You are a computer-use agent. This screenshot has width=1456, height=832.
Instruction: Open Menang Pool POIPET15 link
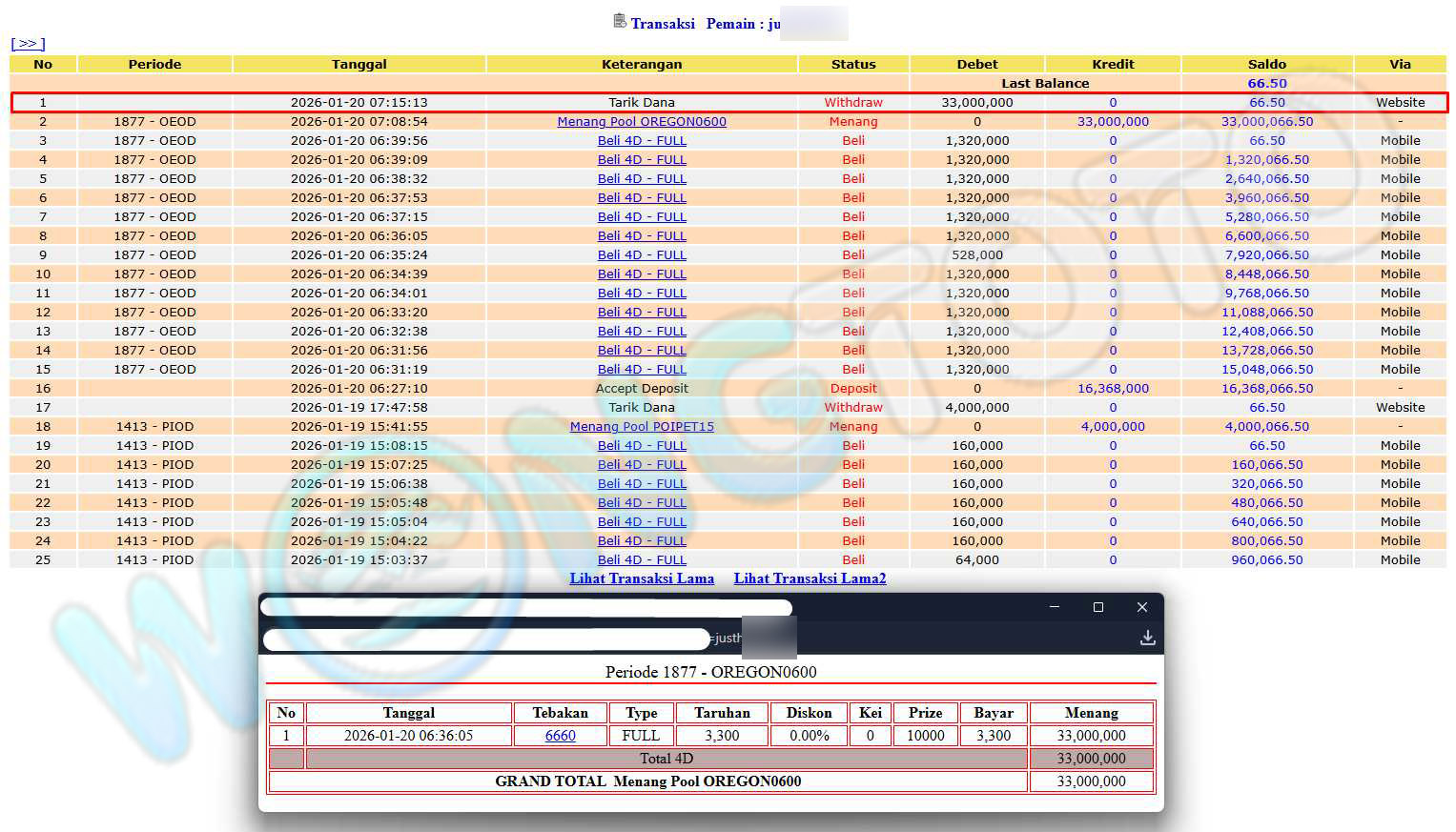(x=642, y=427)
